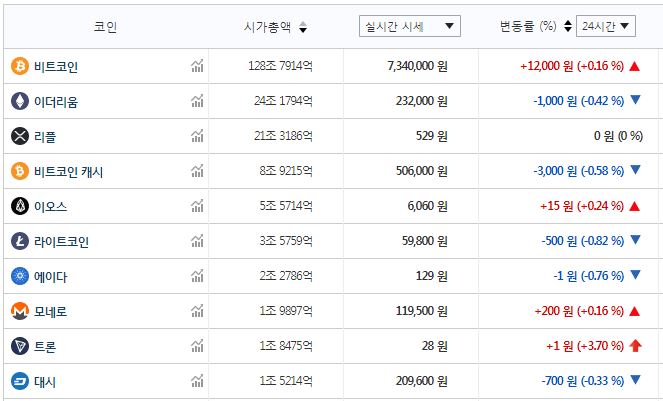Screen dimensions: 663x401
Task: Open the chart icon for 이오스 row
Action: (x=197, y=206)
